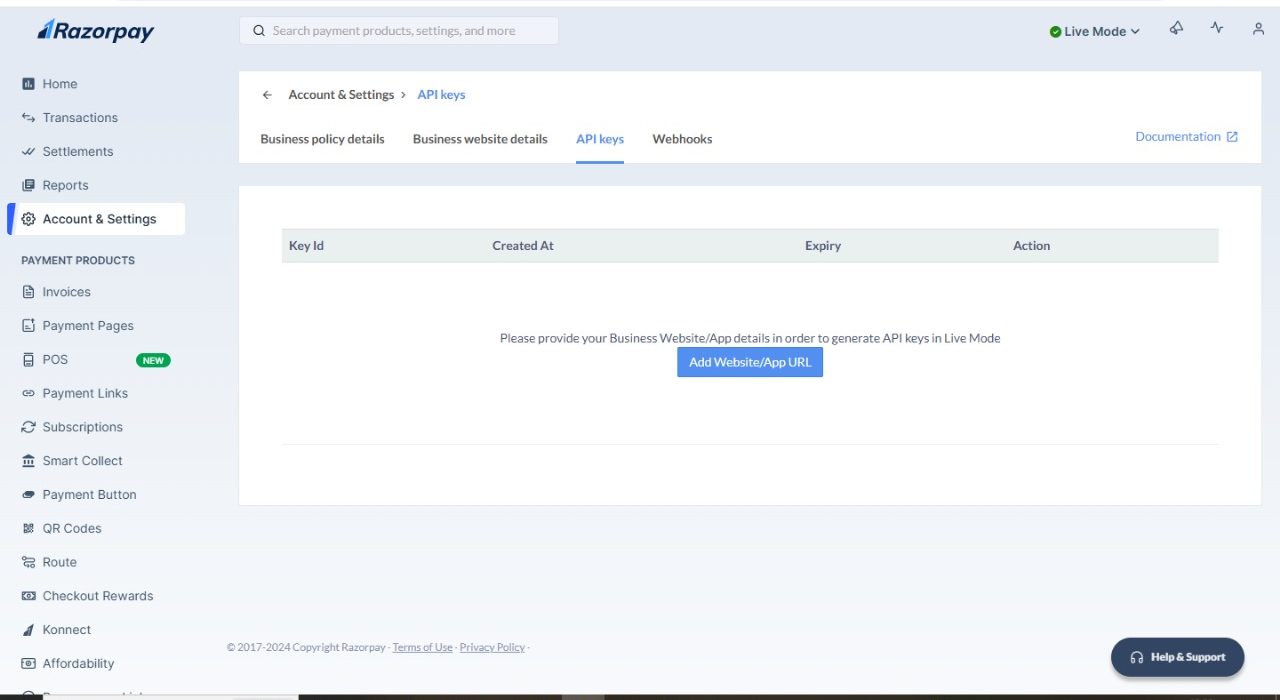The image size is (1280, 700).
Task: Open the Business policy details tab
Action: [322, 139]
